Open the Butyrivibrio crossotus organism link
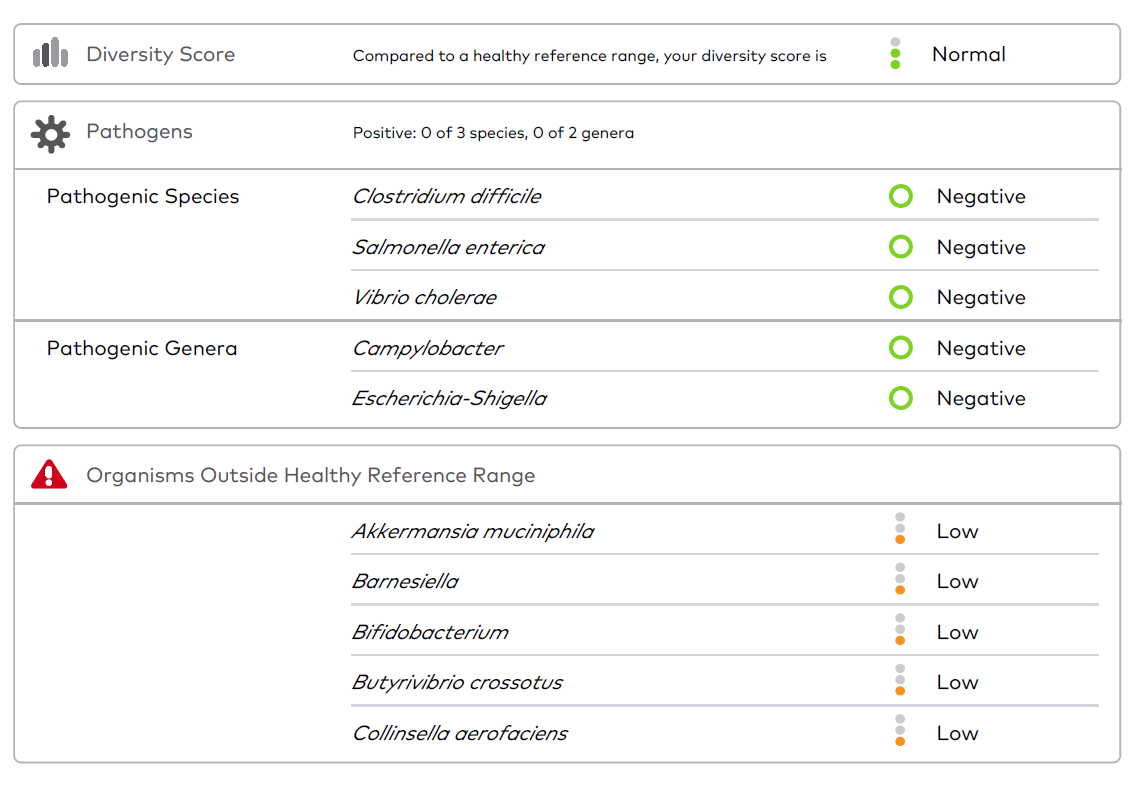The image size is (1145, 801). click(x=457, y=682)
